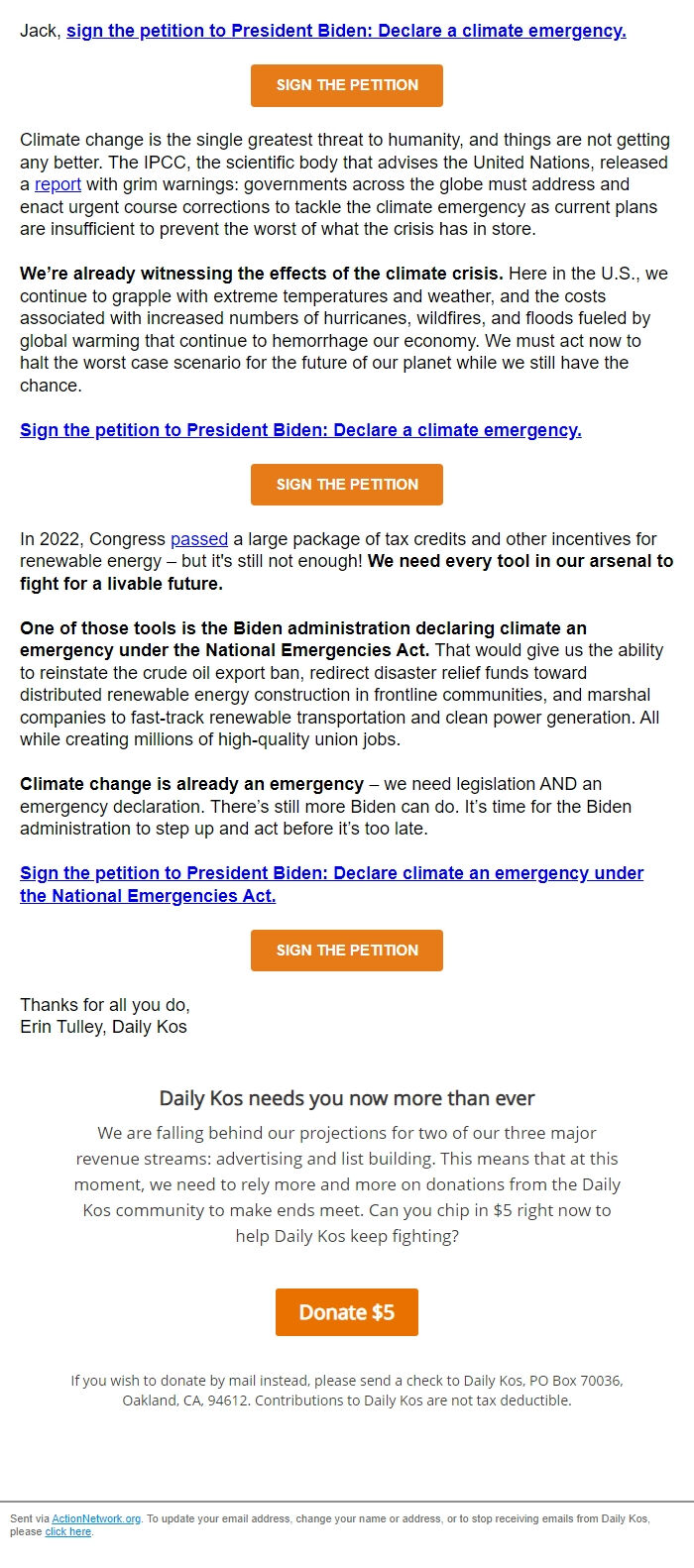Click passed in the 2022 tax credits paragraph
The width and height of the screenshot is (694, 1568).
click(198, 538)
